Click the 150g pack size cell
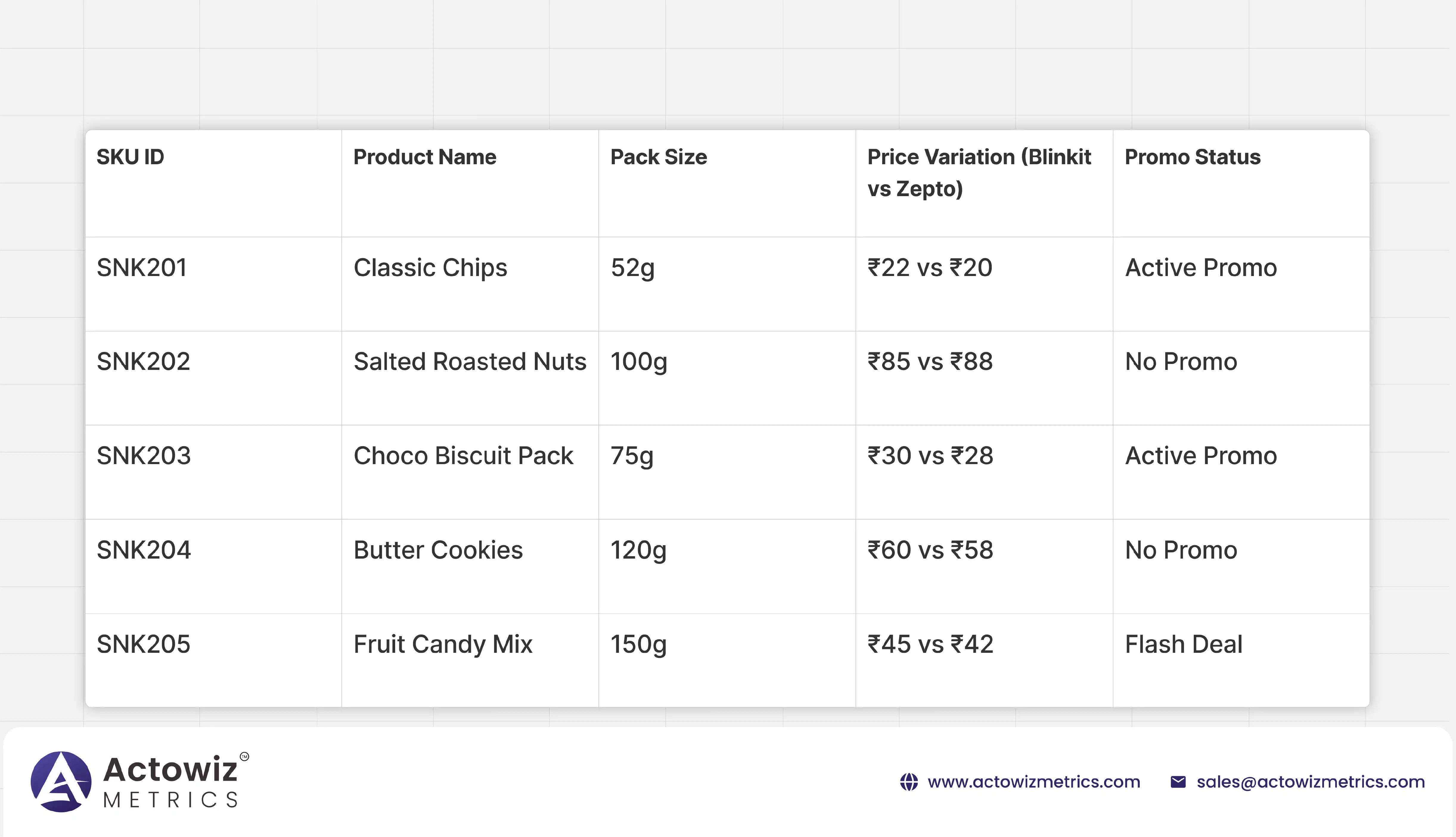 click(638, 644)
